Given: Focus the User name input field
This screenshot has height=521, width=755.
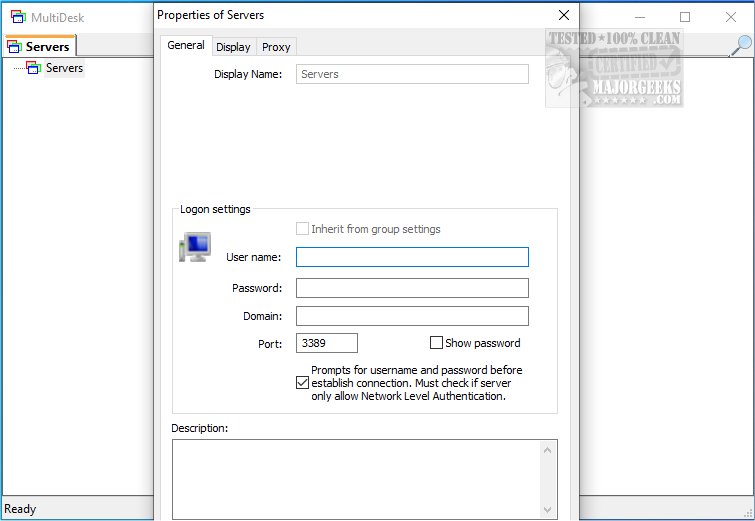Looking at the screenshot, I should (412, 257).
